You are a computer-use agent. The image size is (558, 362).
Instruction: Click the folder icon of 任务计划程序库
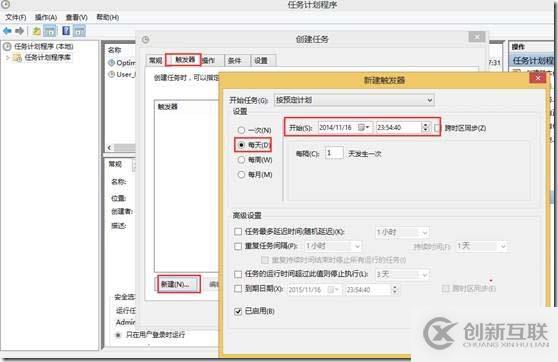click(17, 57)
